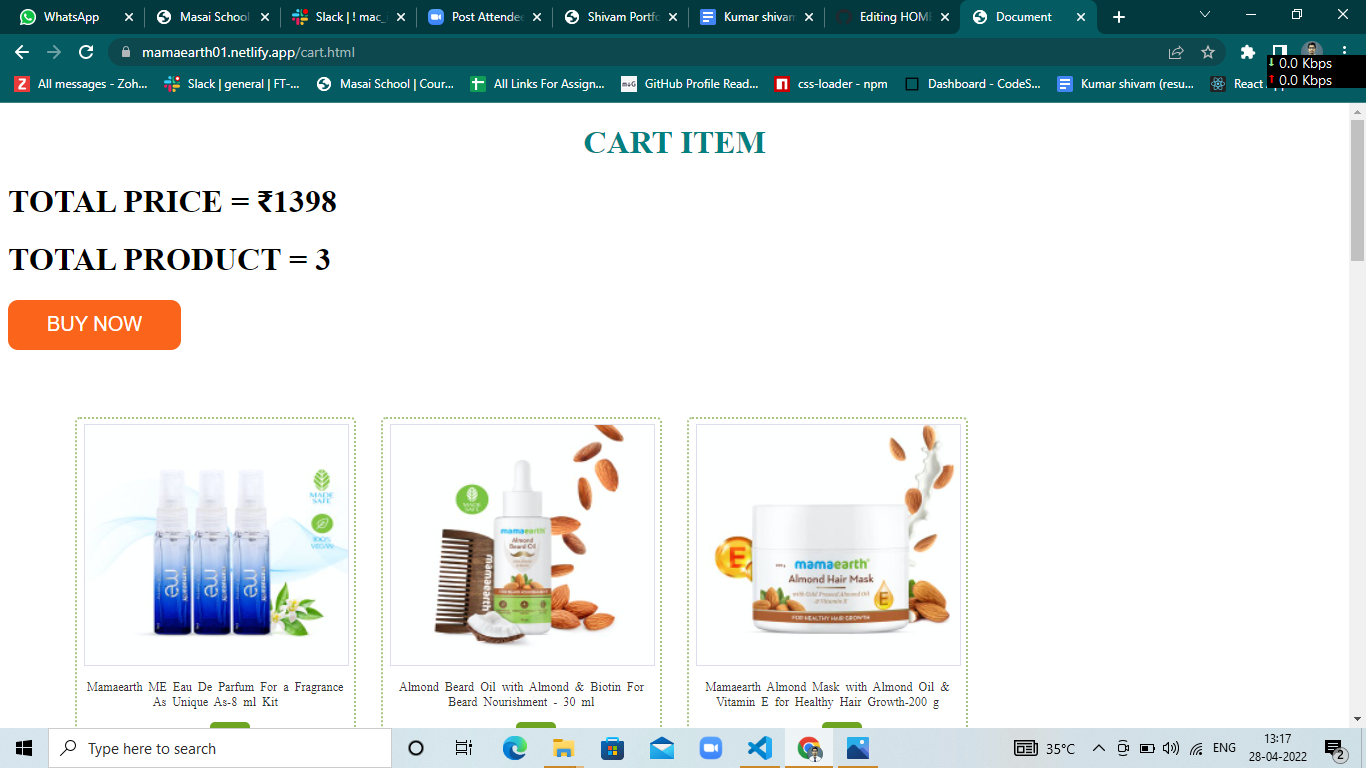Open Microsoft Store from the taskbar
1366x768 pixels.
pyautogui.click(x=612, y=748)
